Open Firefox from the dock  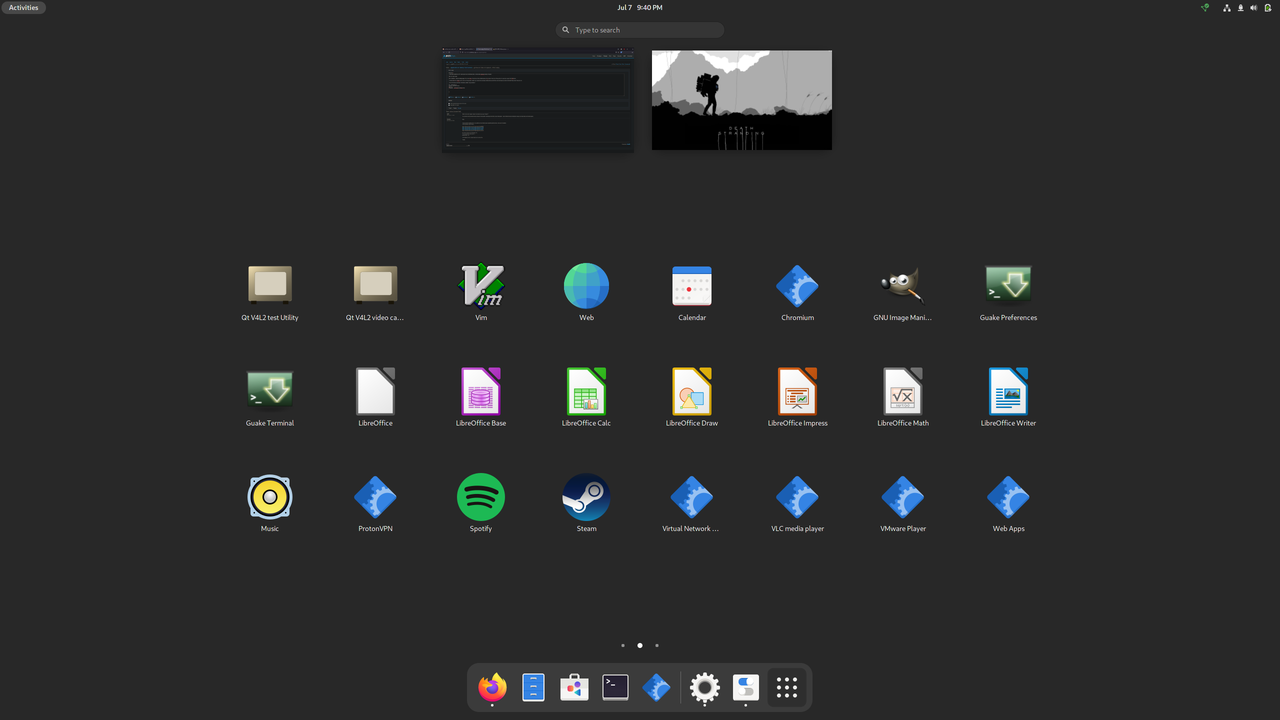coord(492,687)
